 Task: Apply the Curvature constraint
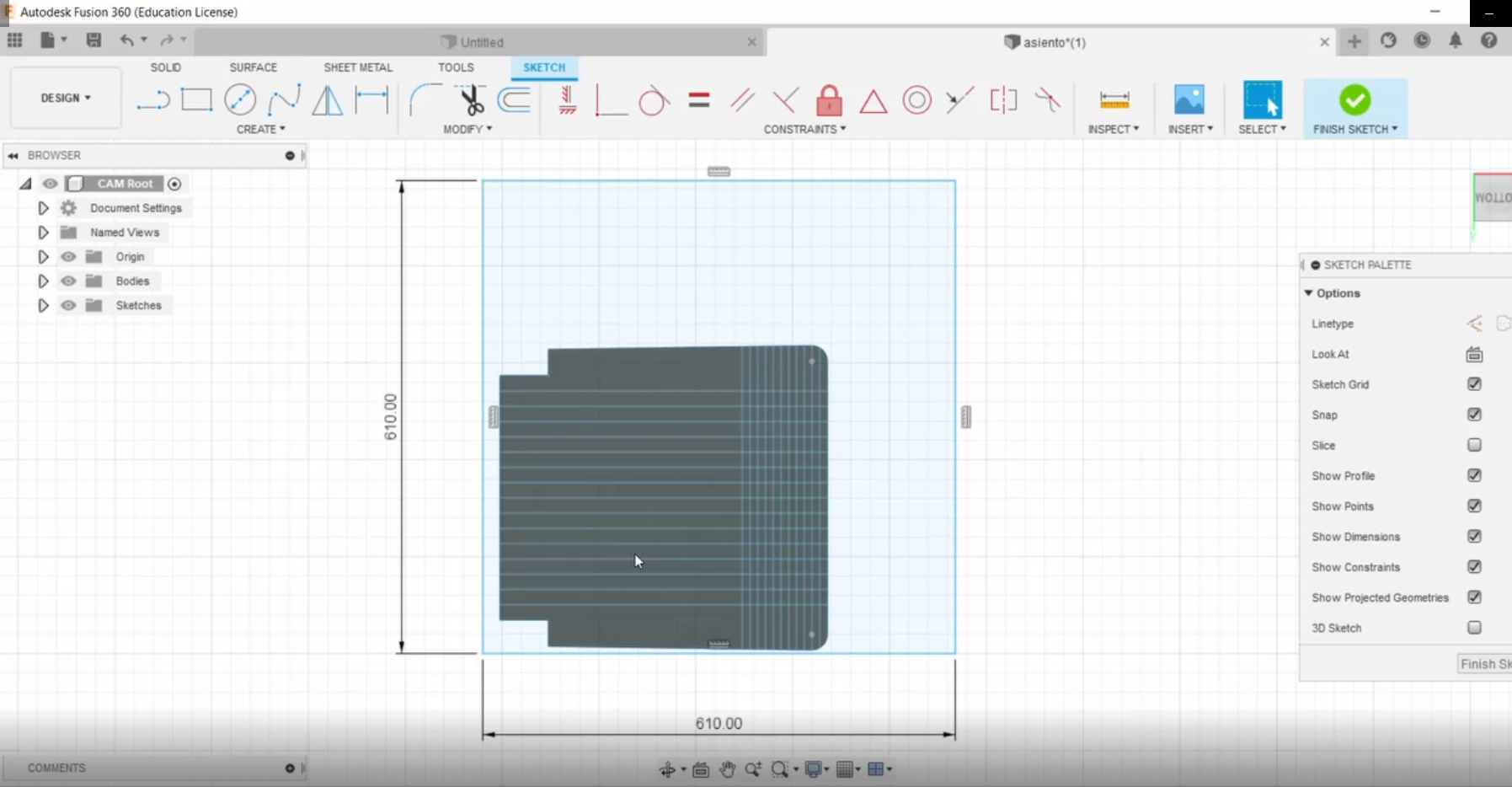[x=1048, y=100]
